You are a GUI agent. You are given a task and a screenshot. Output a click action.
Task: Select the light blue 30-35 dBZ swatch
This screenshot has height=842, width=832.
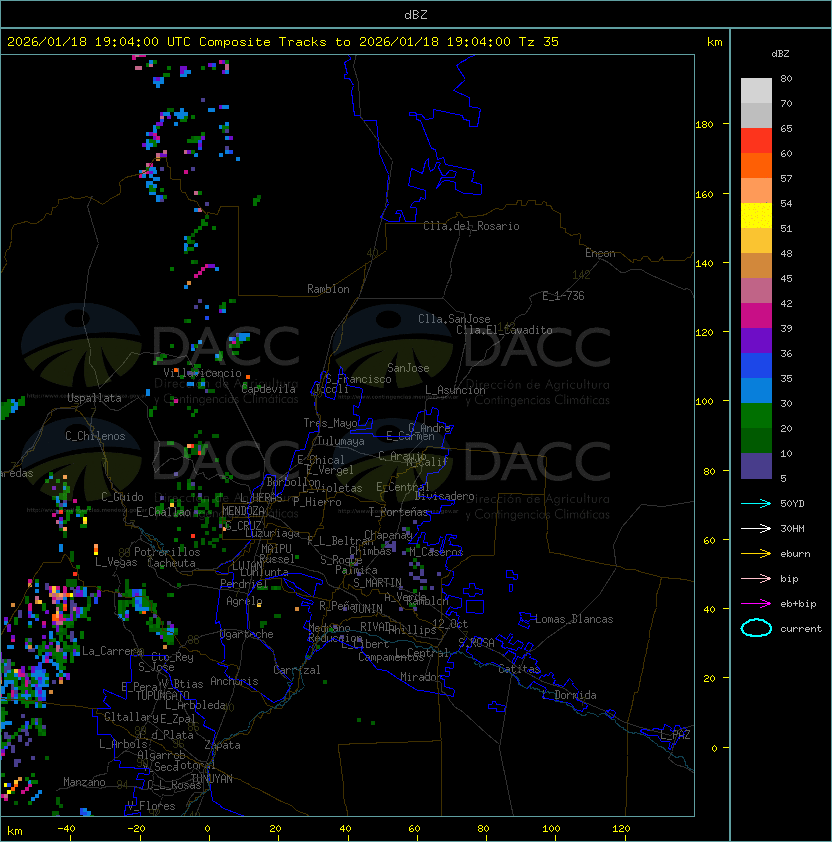[756, 390]
